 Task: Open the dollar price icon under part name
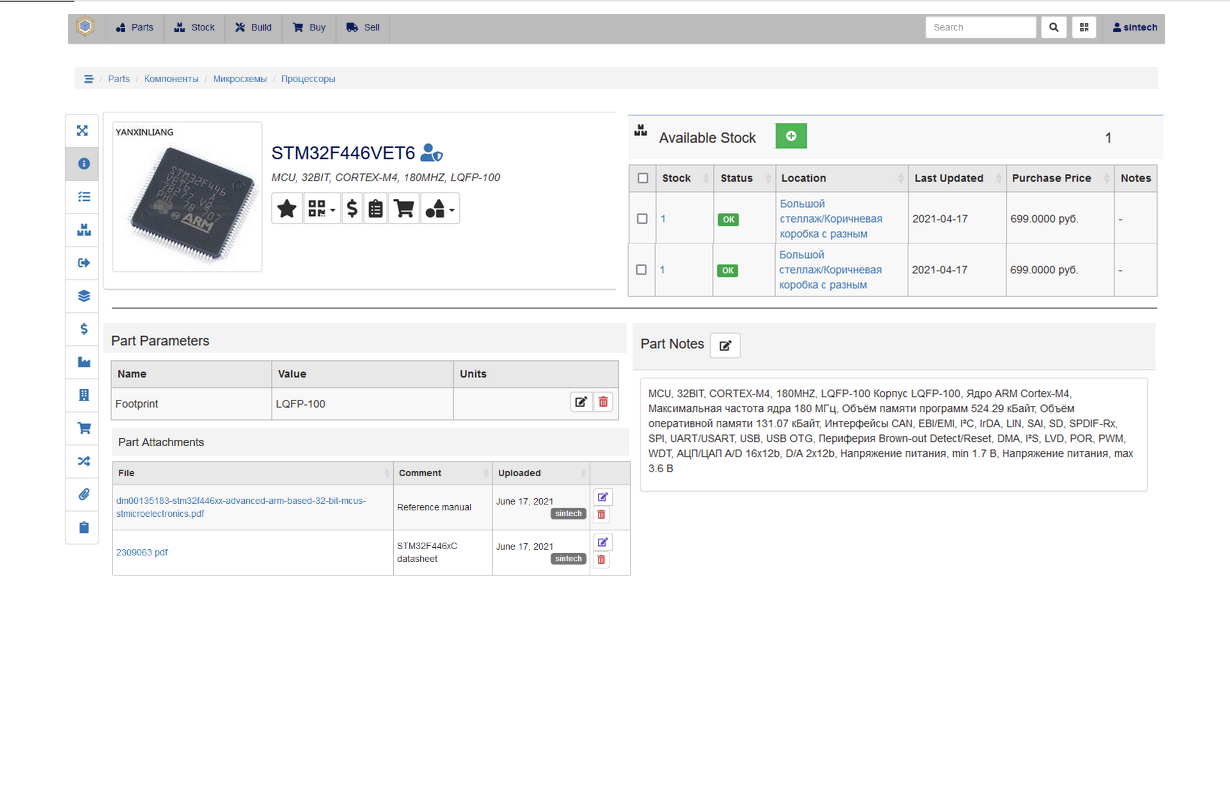(x=352, y=209)
